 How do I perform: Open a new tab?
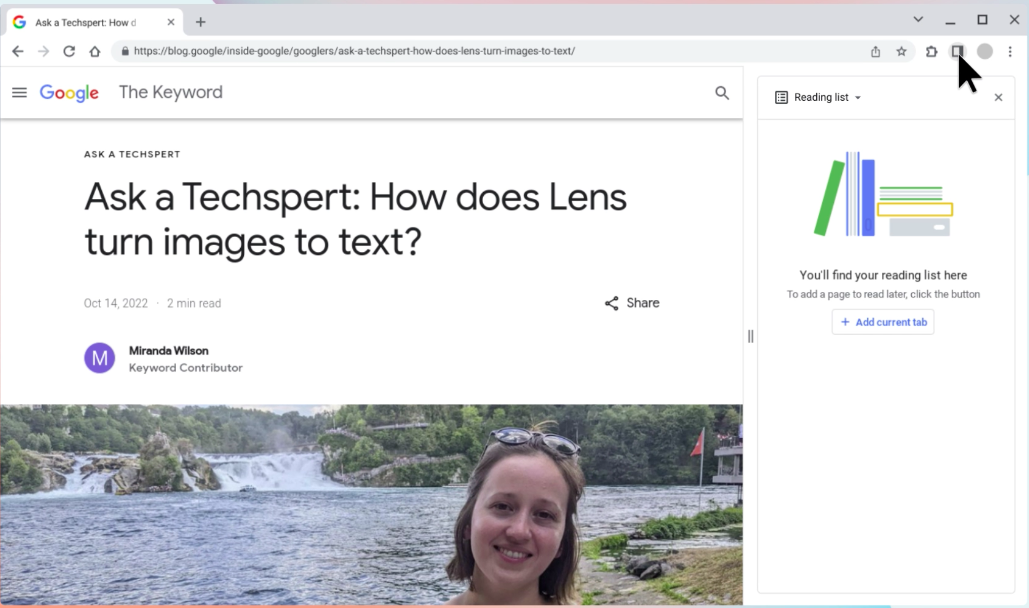point(200,22)
